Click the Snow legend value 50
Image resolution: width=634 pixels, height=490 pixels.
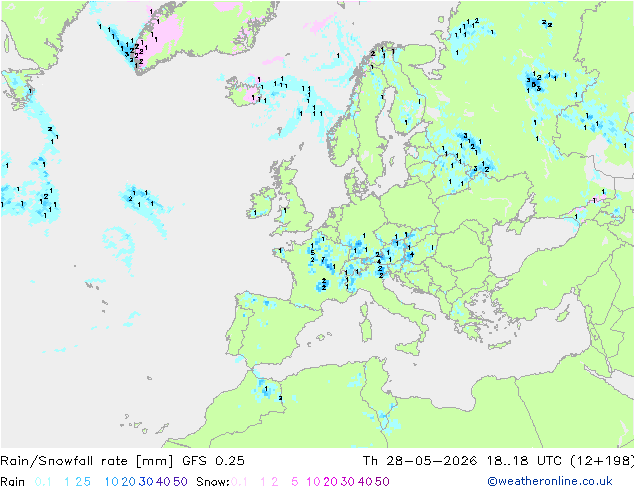(383, 482)
